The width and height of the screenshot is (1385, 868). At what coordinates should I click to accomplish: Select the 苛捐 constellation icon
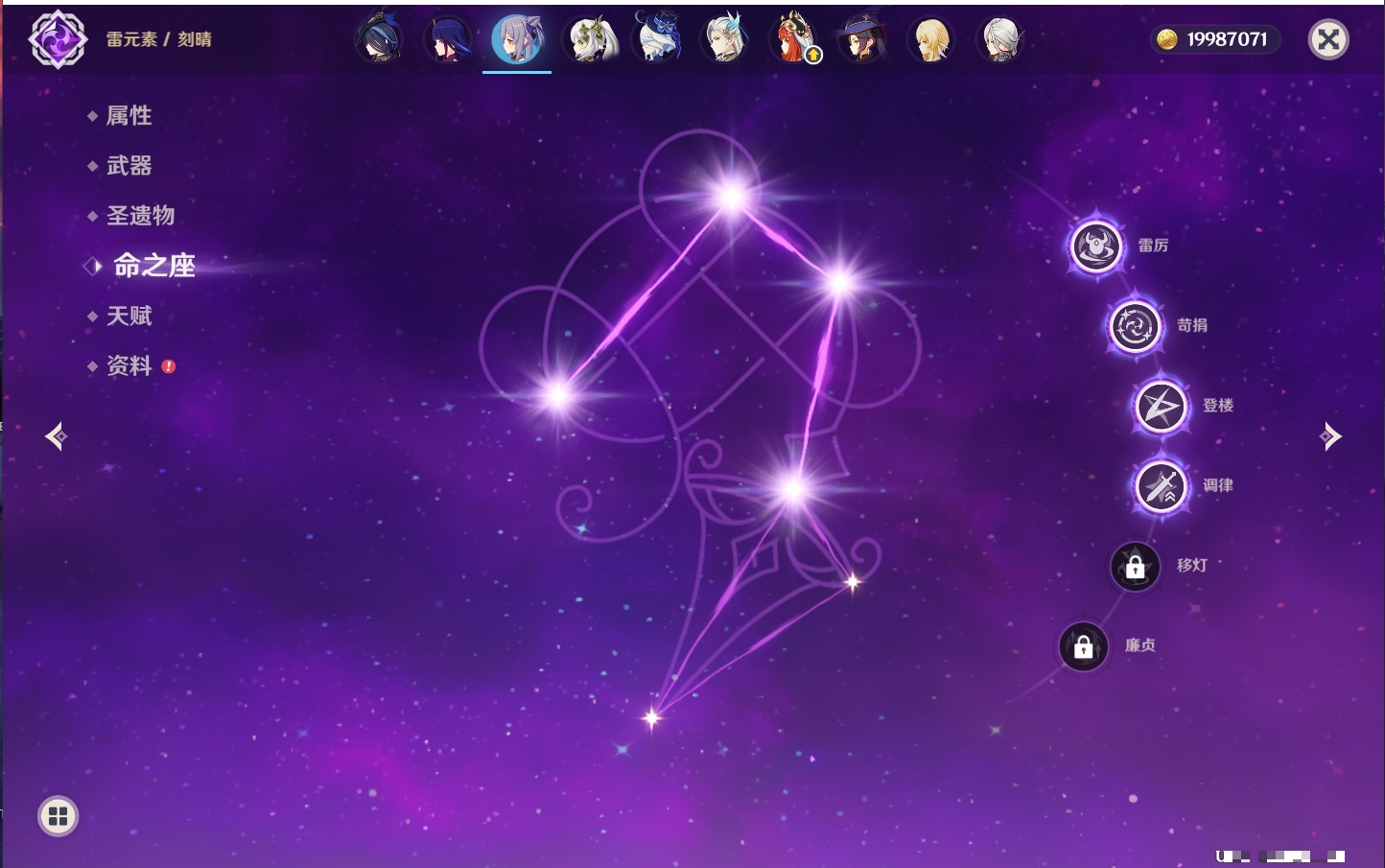pos(1135,327)
